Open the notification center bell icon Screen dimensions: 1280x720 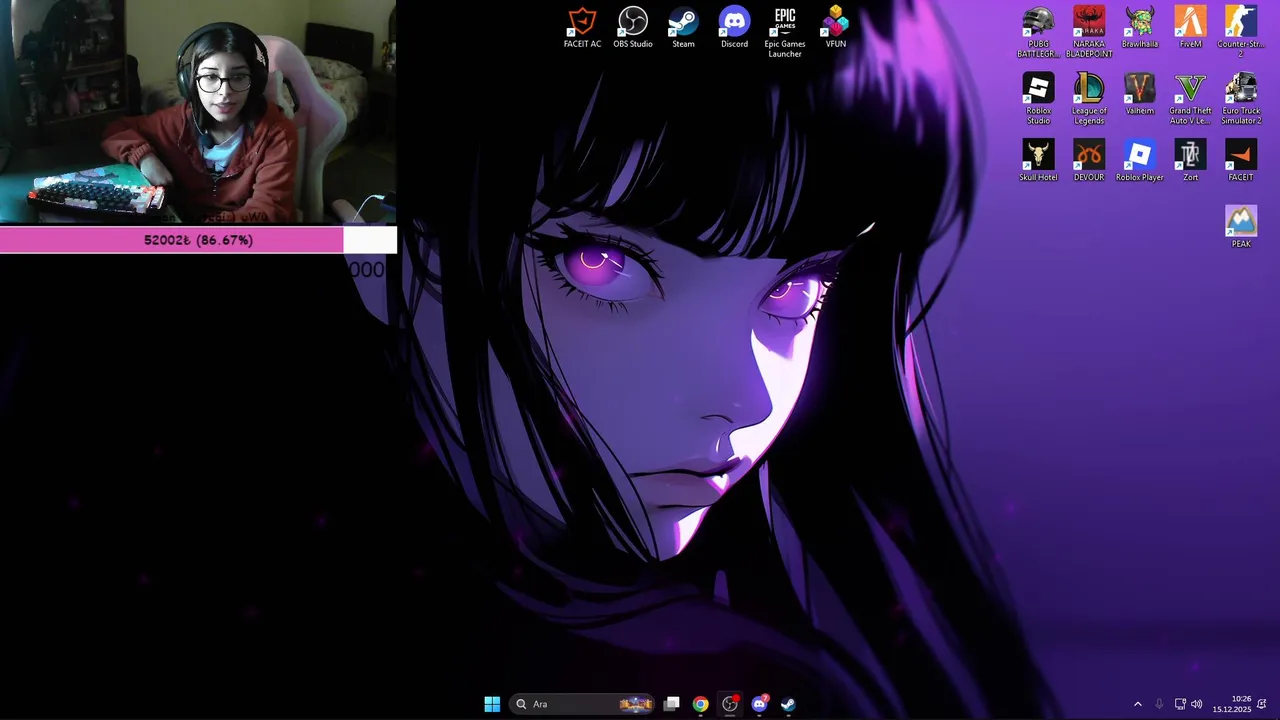point(1262,704)
